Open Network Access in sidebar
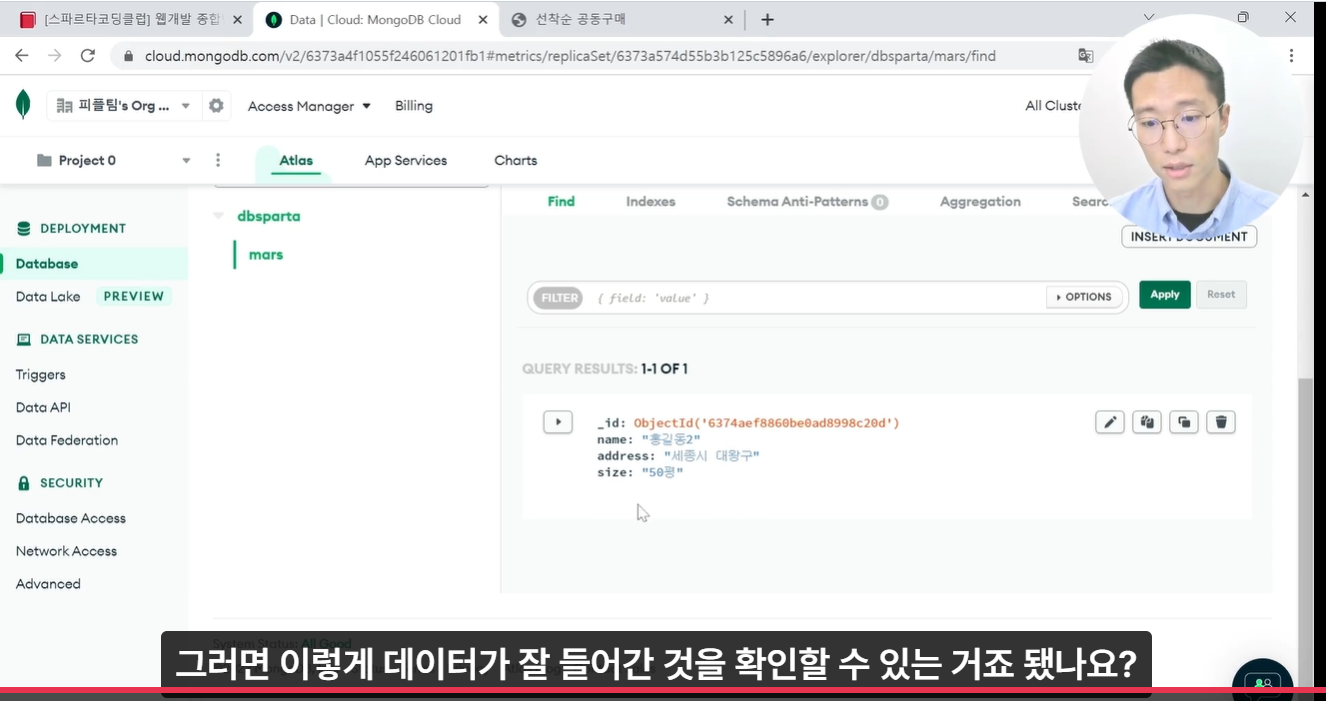 click(66, 551)
